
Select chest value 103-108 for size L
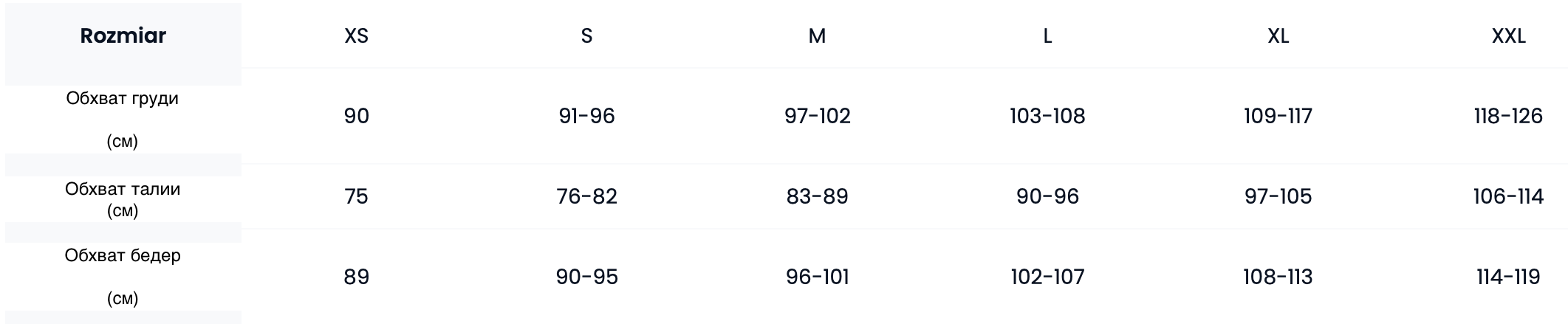tap(1047, 116)
